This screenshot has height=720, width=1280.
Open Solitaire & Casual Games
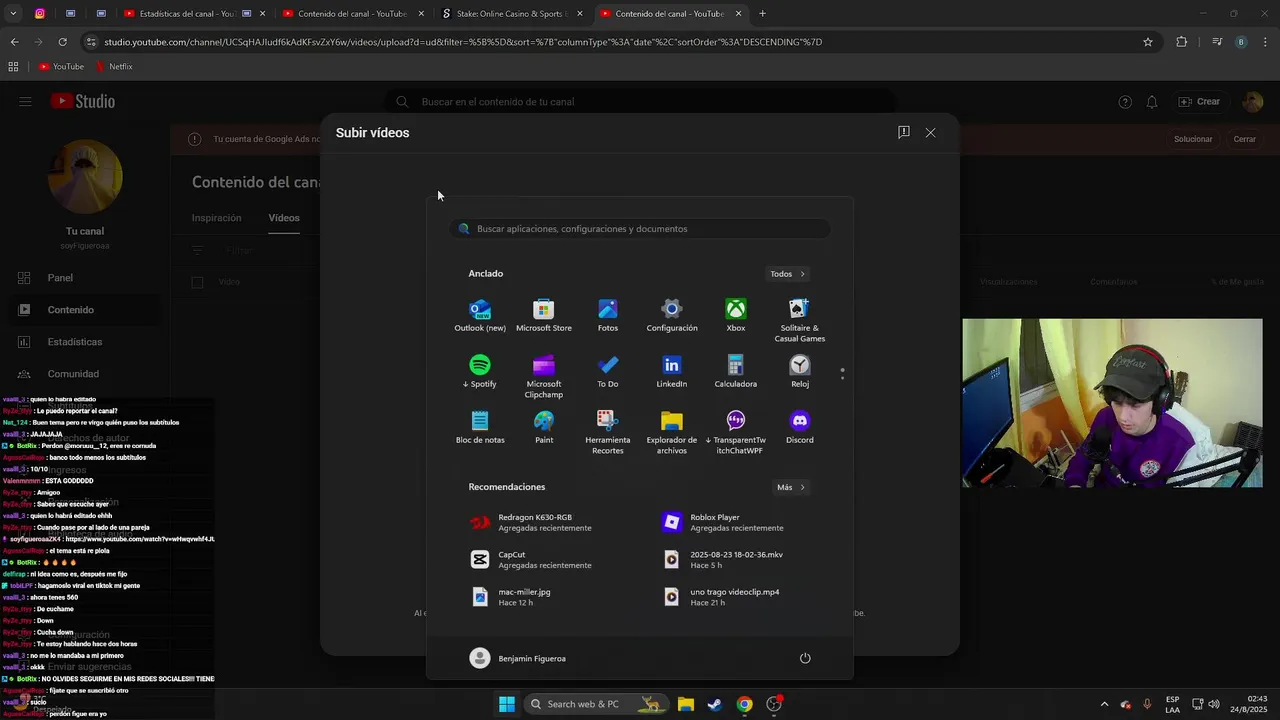800,320
